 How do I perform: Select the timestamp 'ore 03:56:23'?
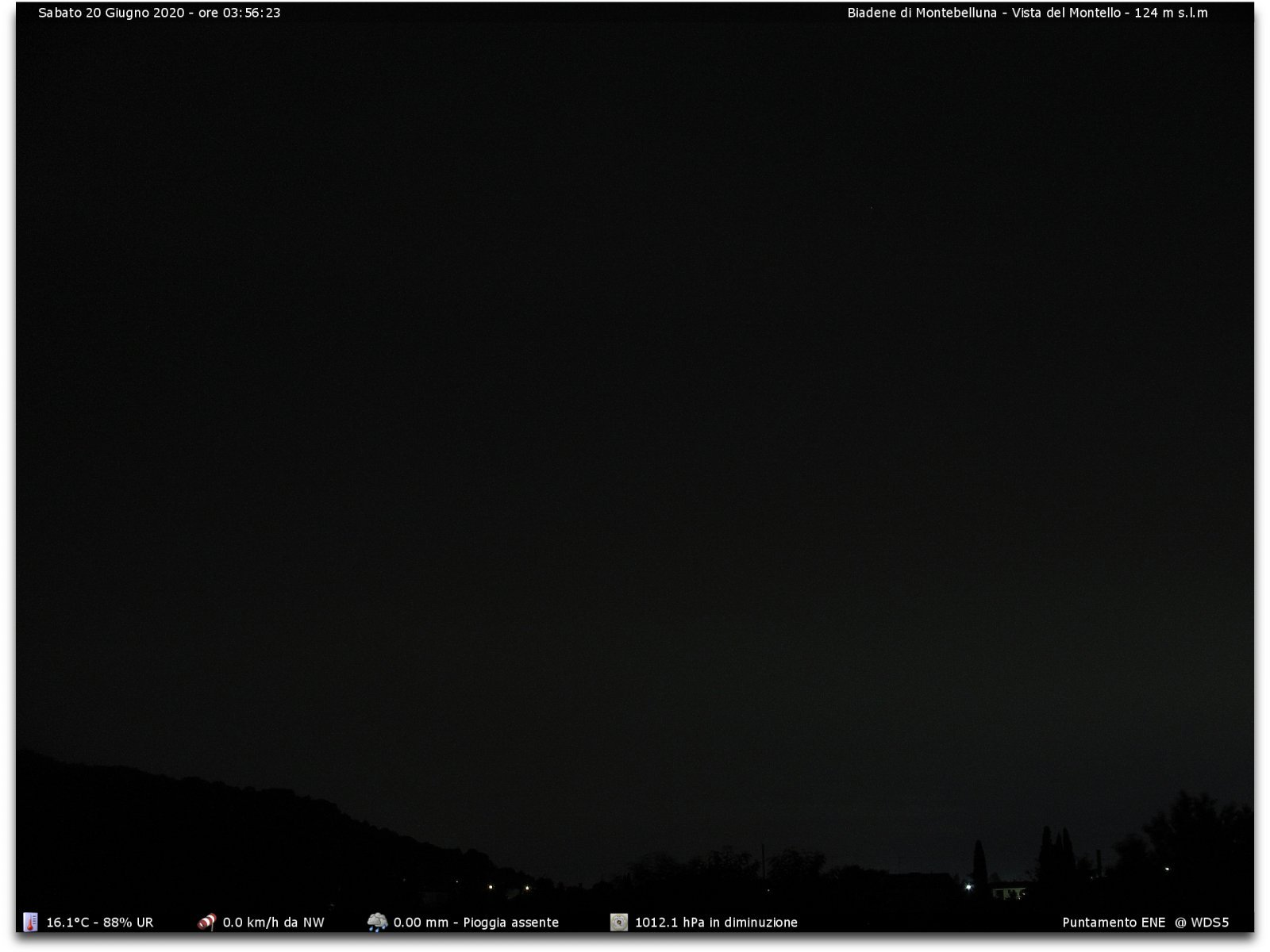tap(239, 13)
